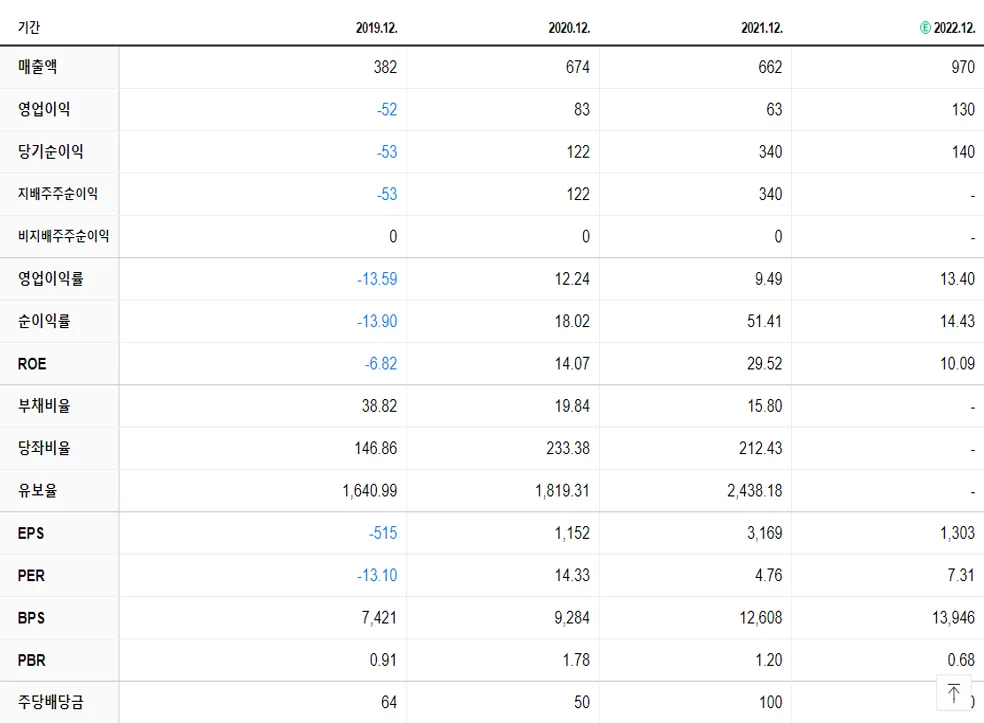Click the operating margin value -13.59

[377, 279]
